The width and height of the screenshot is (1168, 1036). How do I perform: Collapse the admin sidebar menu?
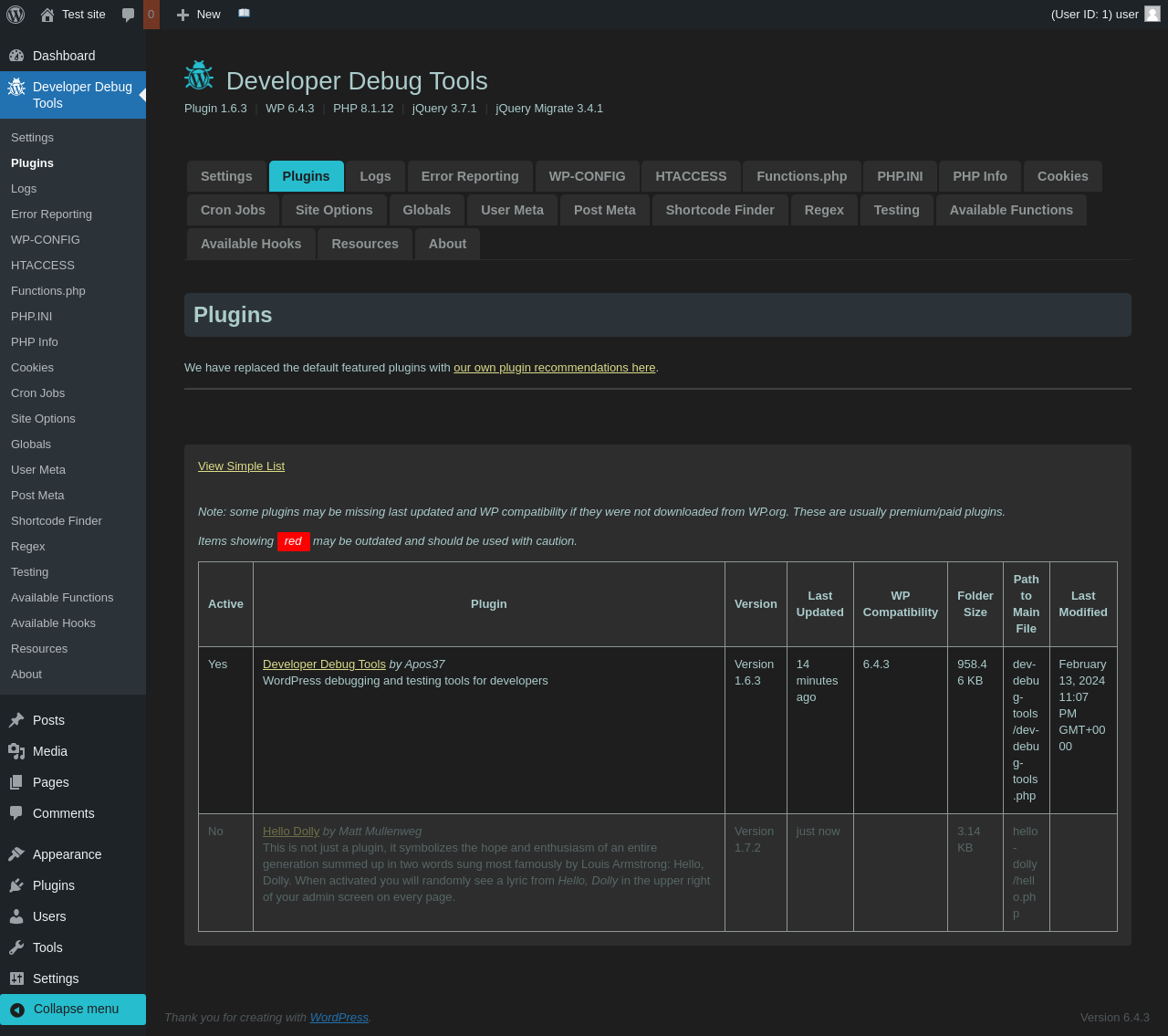[76, 1009]
